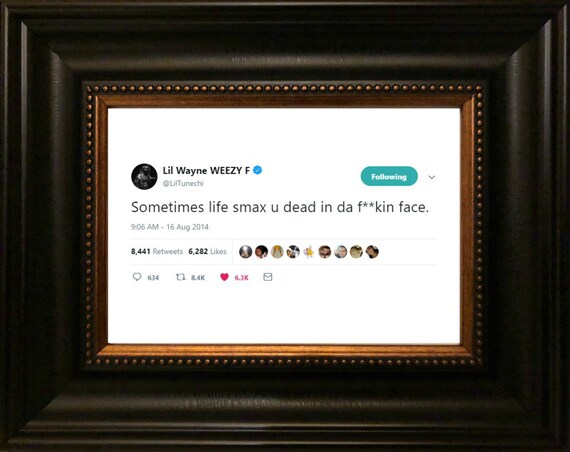Screen dimensions: 570x452
Task: Toggle the Following button
Action: (x=389, y=176)
